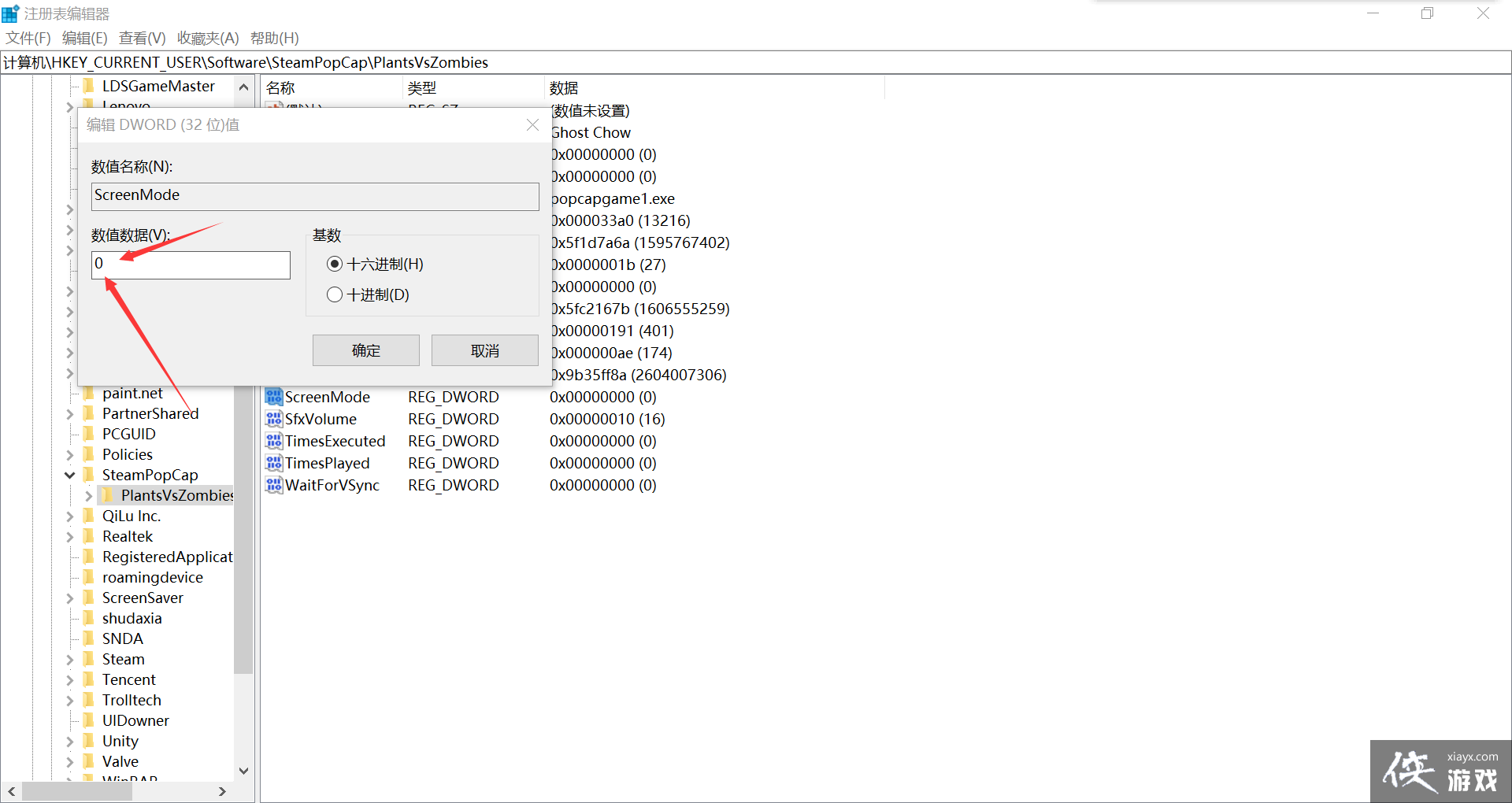Open the 编辑(E) menu
1512x803 pixels.
(x=84, y=38)
